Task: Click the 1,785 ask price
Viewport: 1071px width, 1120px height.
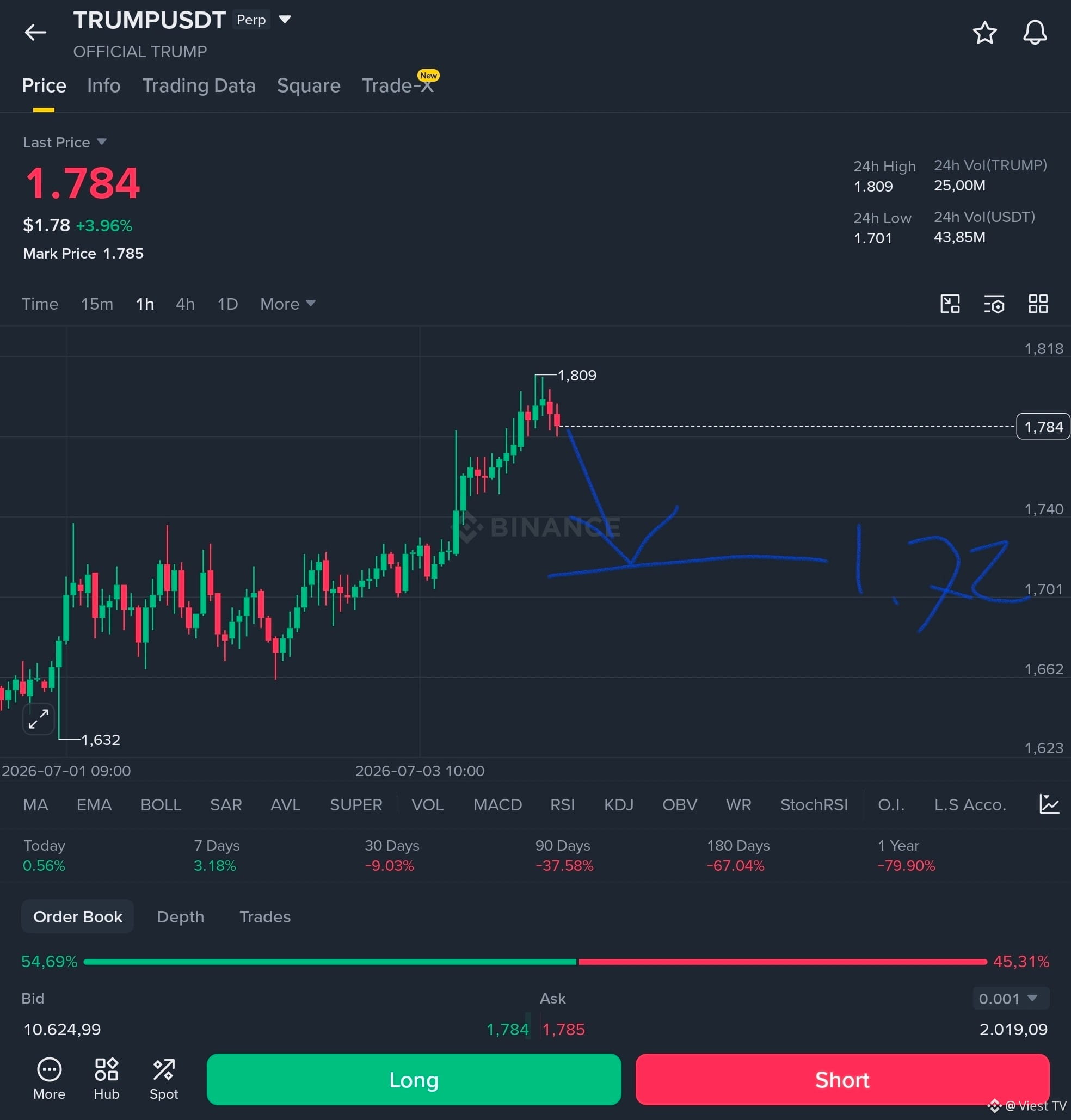Action: 563,1029
